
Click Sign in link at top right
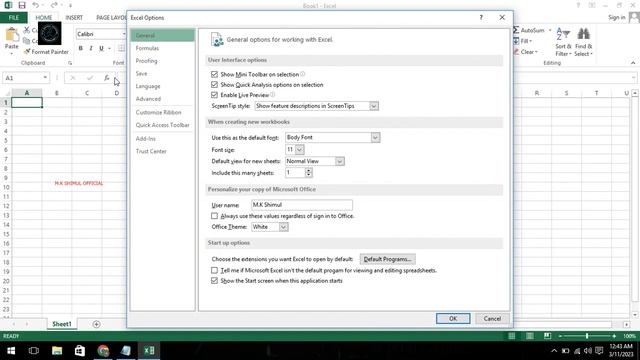[x=616, y=17]
